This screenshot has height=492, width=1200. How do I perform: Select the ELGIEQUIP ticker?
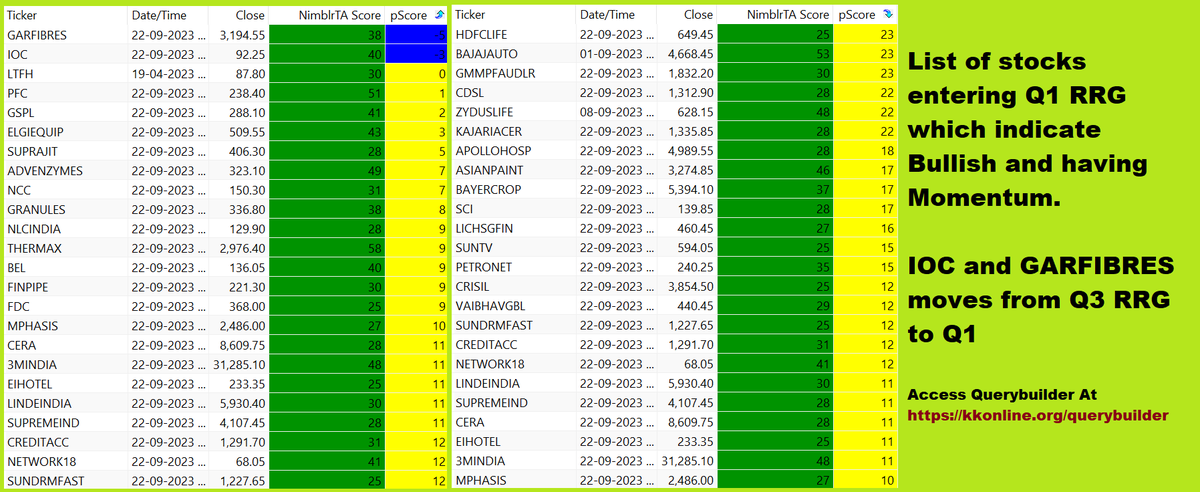35,131
